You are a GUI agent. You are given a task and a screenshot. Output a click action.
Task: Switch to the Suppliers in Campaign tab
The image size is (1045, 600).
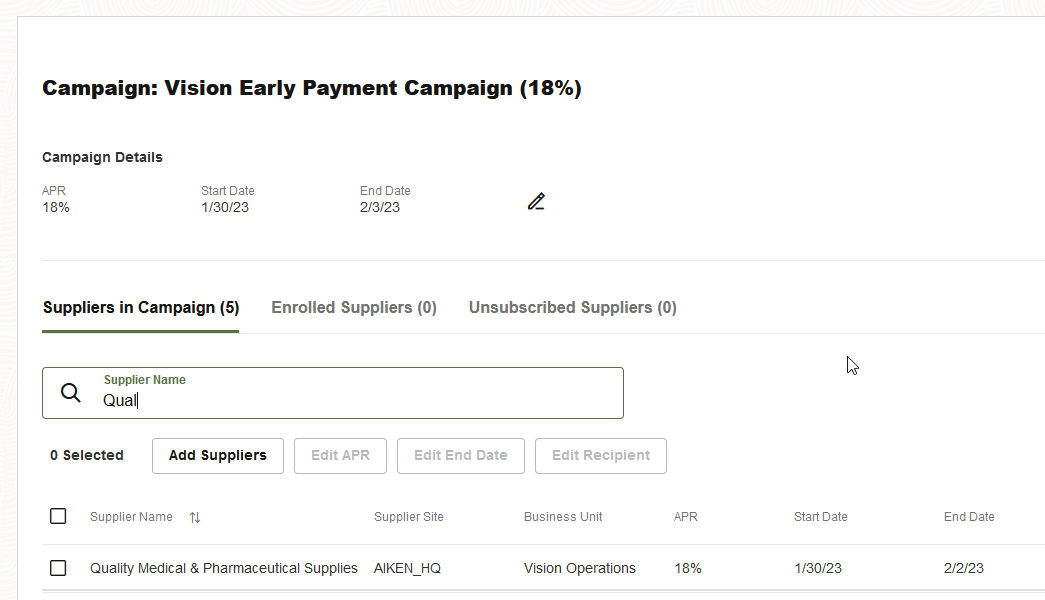141,307
